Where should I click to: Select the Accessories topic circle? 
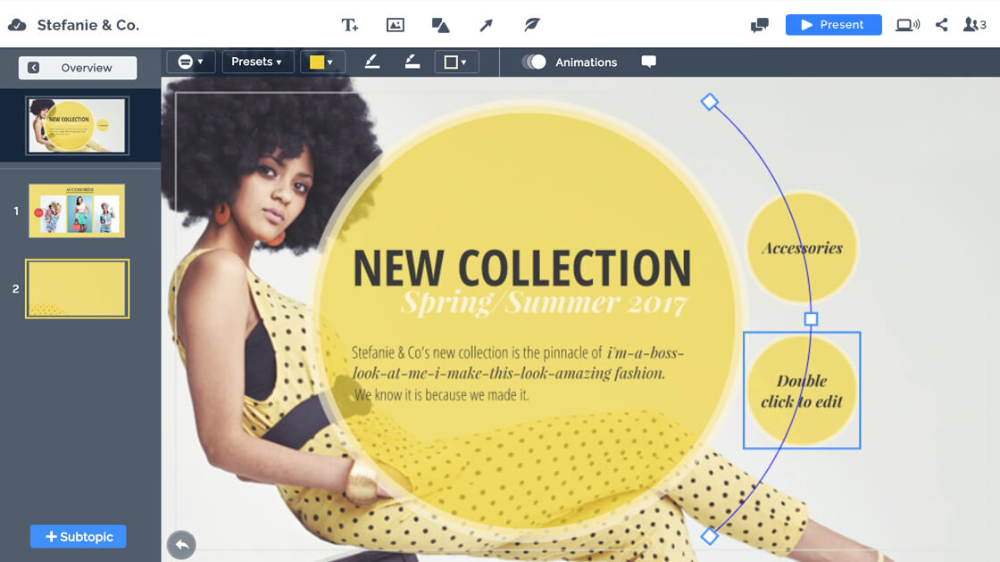[802, 248]
